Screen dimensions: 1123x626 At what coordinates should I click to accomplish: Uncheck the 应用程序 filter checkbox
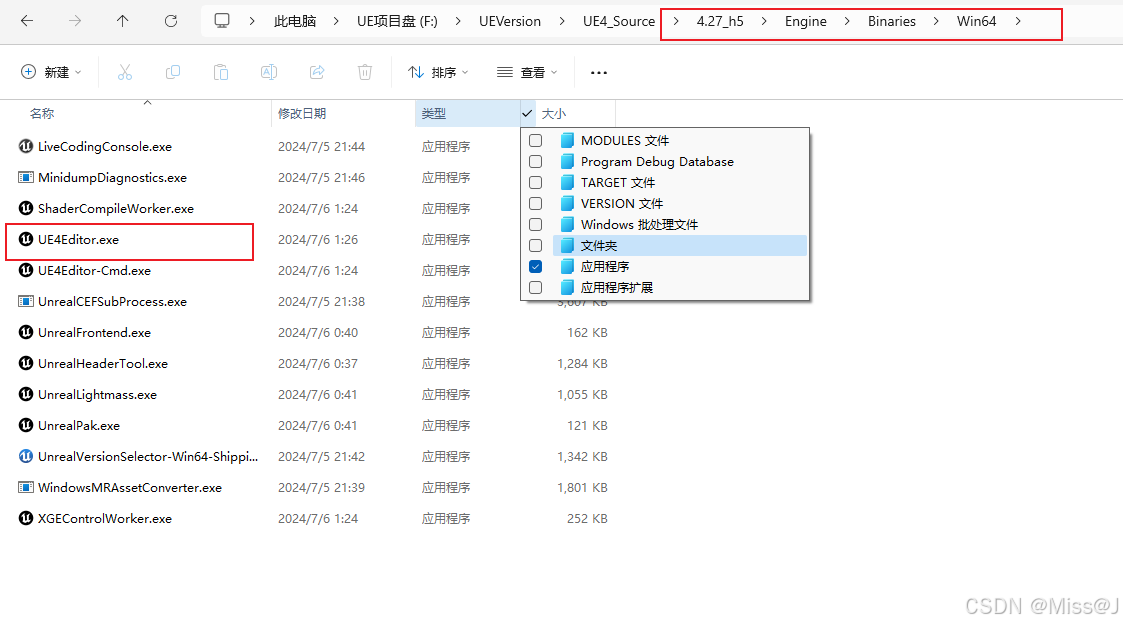click(x=536, y=266)
